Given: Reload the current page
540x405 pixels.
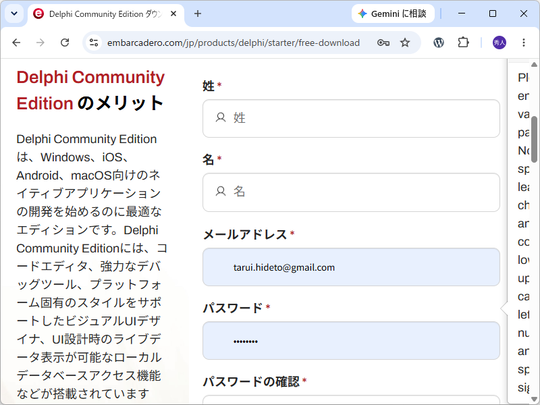Looking at the screenshot, I should 65,43.
